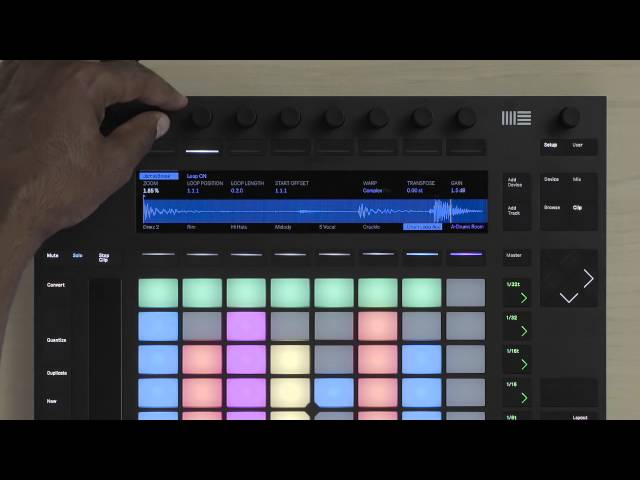Tap the second-row pink pad in Crackle column

coord(378,326)
